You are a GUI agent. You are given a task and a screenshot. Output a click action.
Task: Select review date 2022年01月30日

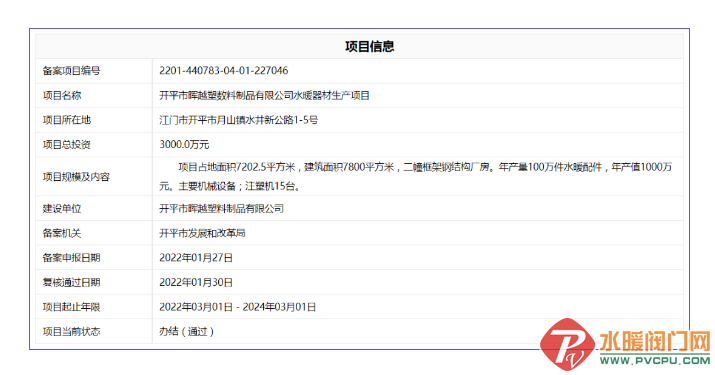pos(196,282)
